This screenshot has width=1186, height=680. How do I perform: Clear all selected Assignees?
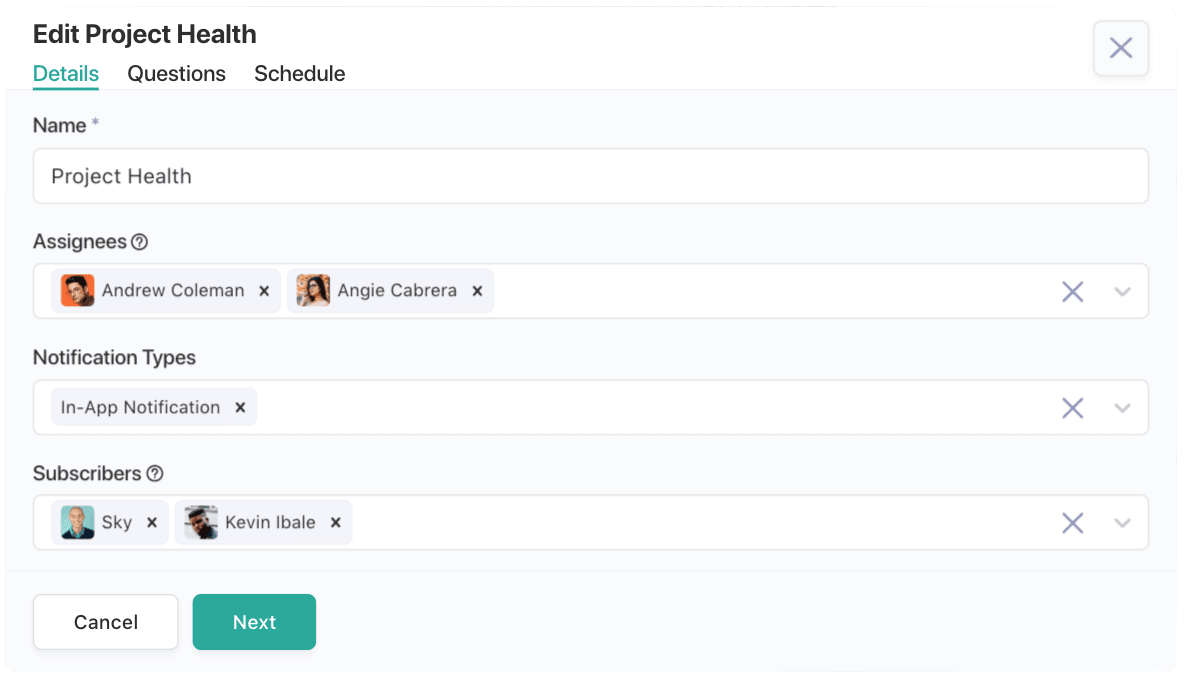point(1073,291)
